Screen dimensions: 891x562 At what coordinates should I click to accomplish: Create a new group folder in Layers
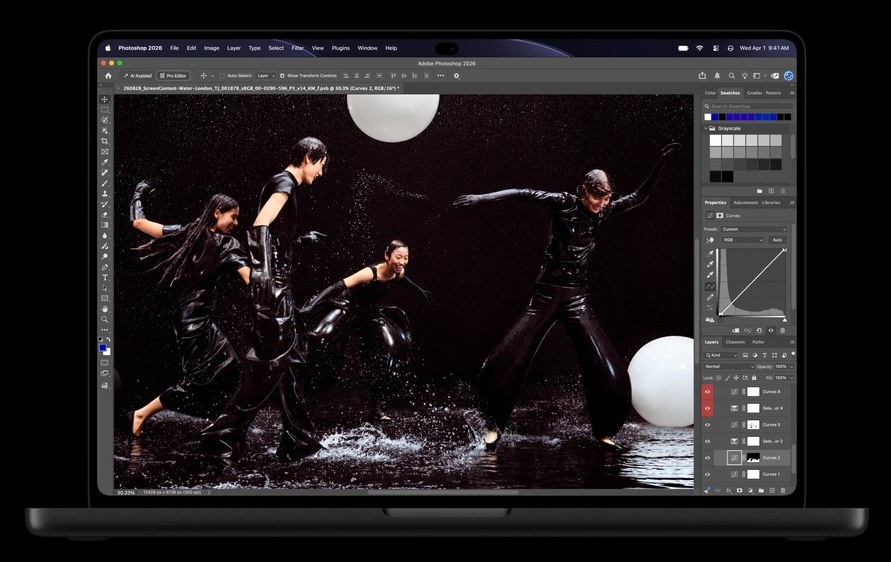pyautogui.click(x=761, y=490)
